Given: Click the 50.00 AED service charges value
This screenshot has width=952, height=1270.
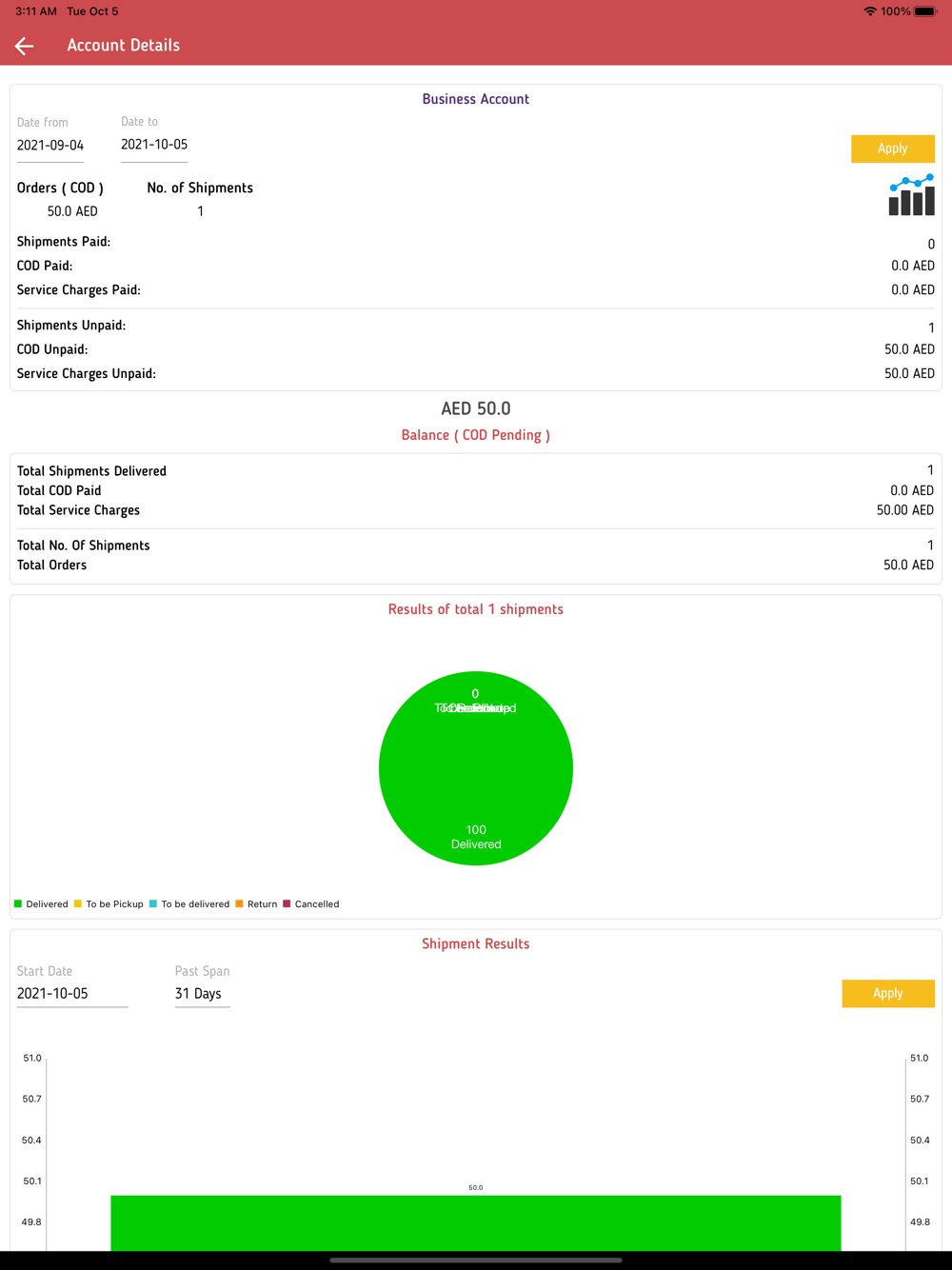Looking at the screenshot, I should click(x=905, y=510).
